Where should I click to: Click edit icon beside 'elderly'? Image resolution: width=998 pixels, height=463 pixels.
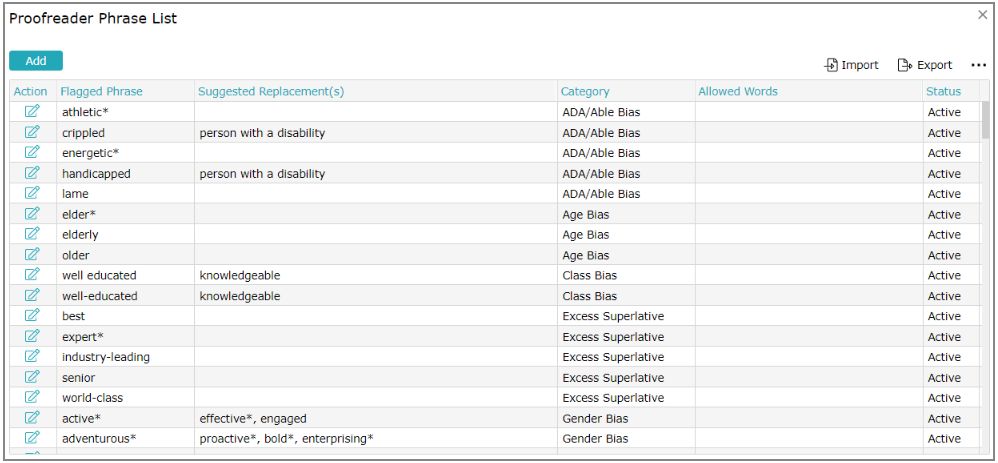(32, 234)
